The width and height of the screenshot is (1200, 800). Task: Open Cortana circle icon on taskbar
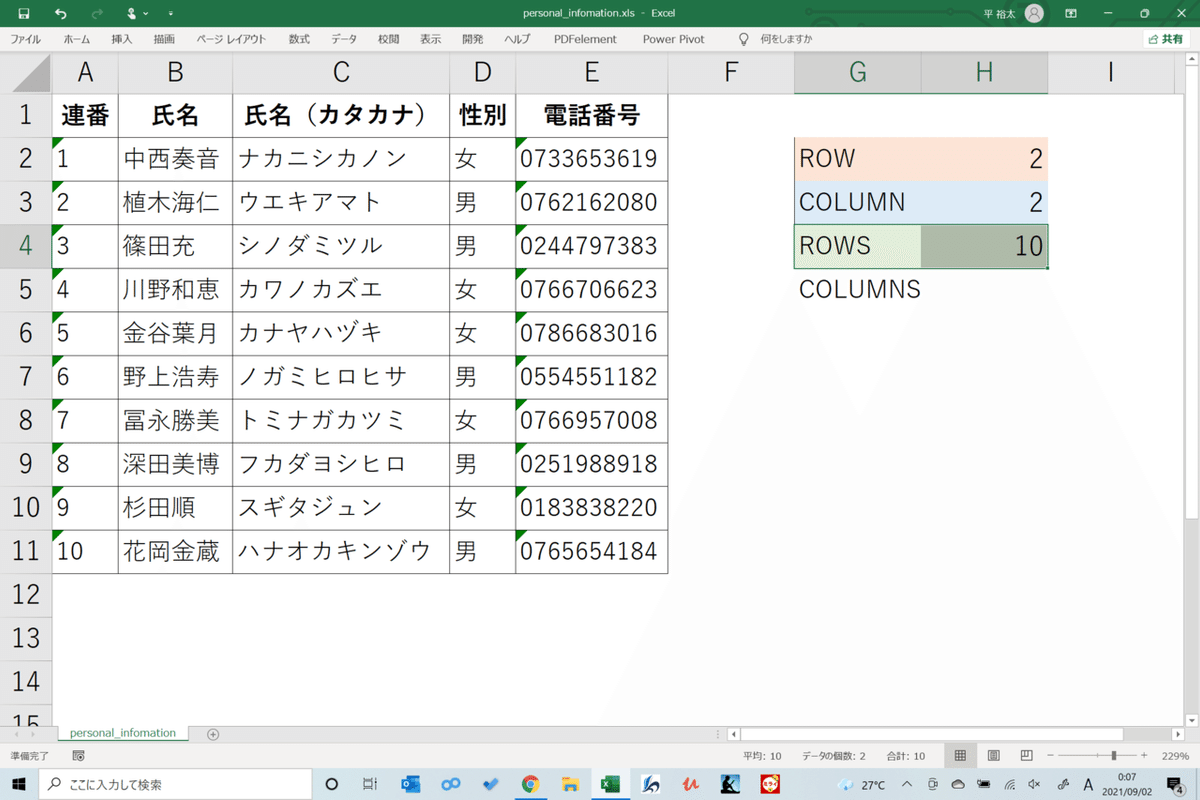click(x=332, y=784)
